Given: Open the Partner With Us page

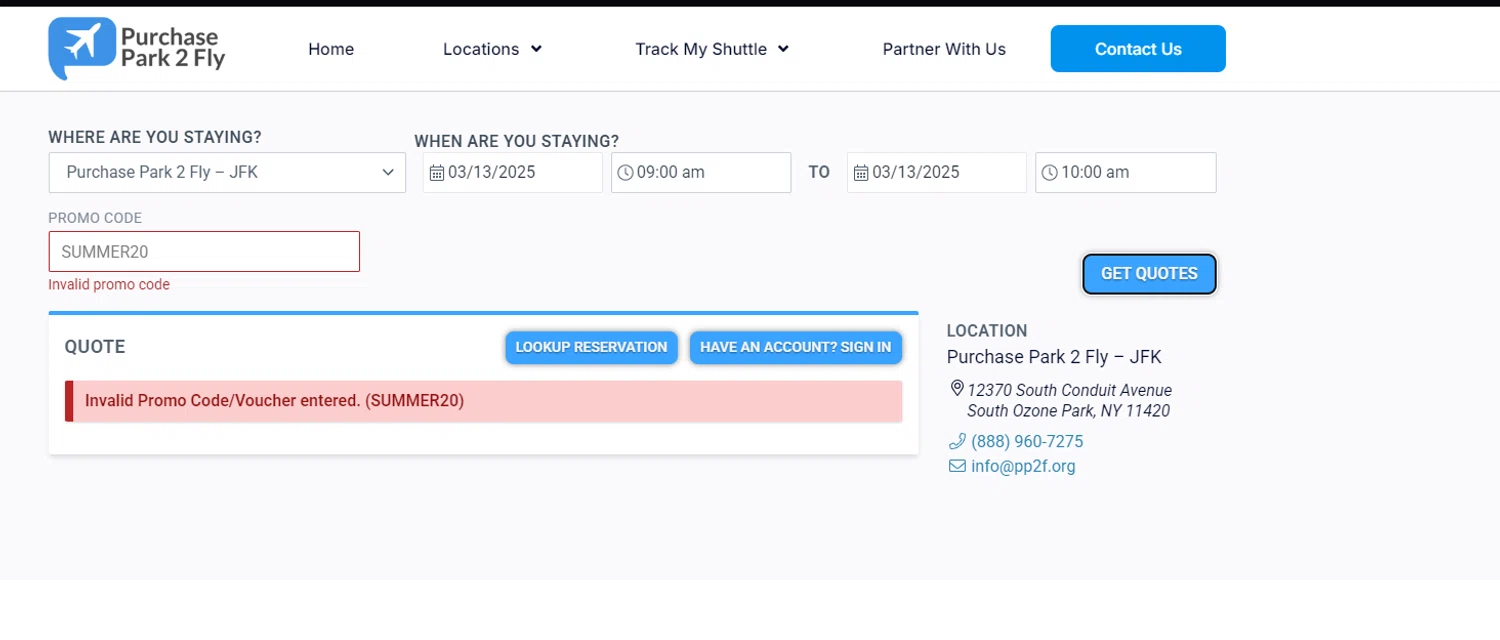Looking at the screenshot, I should tap(944, 49).
